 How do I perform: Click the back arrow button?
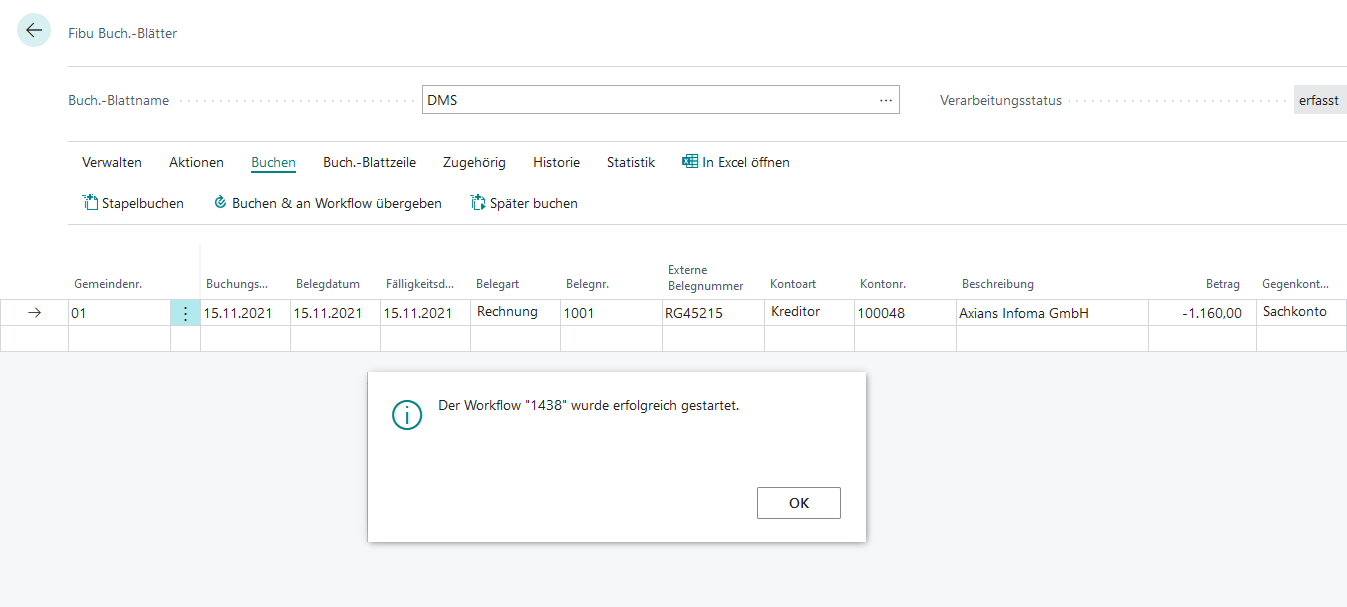[x=34, y=31]
